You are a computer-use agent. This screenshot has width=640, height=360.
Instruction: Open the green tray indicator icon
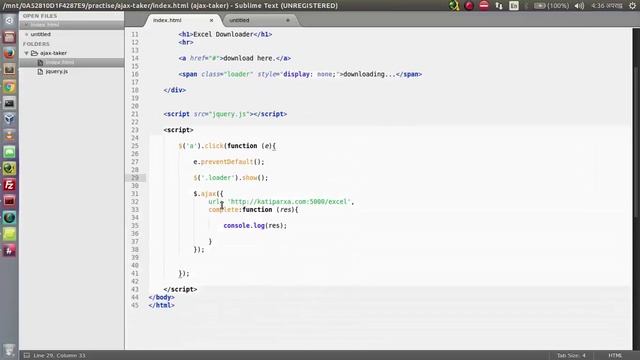[454, 6]
